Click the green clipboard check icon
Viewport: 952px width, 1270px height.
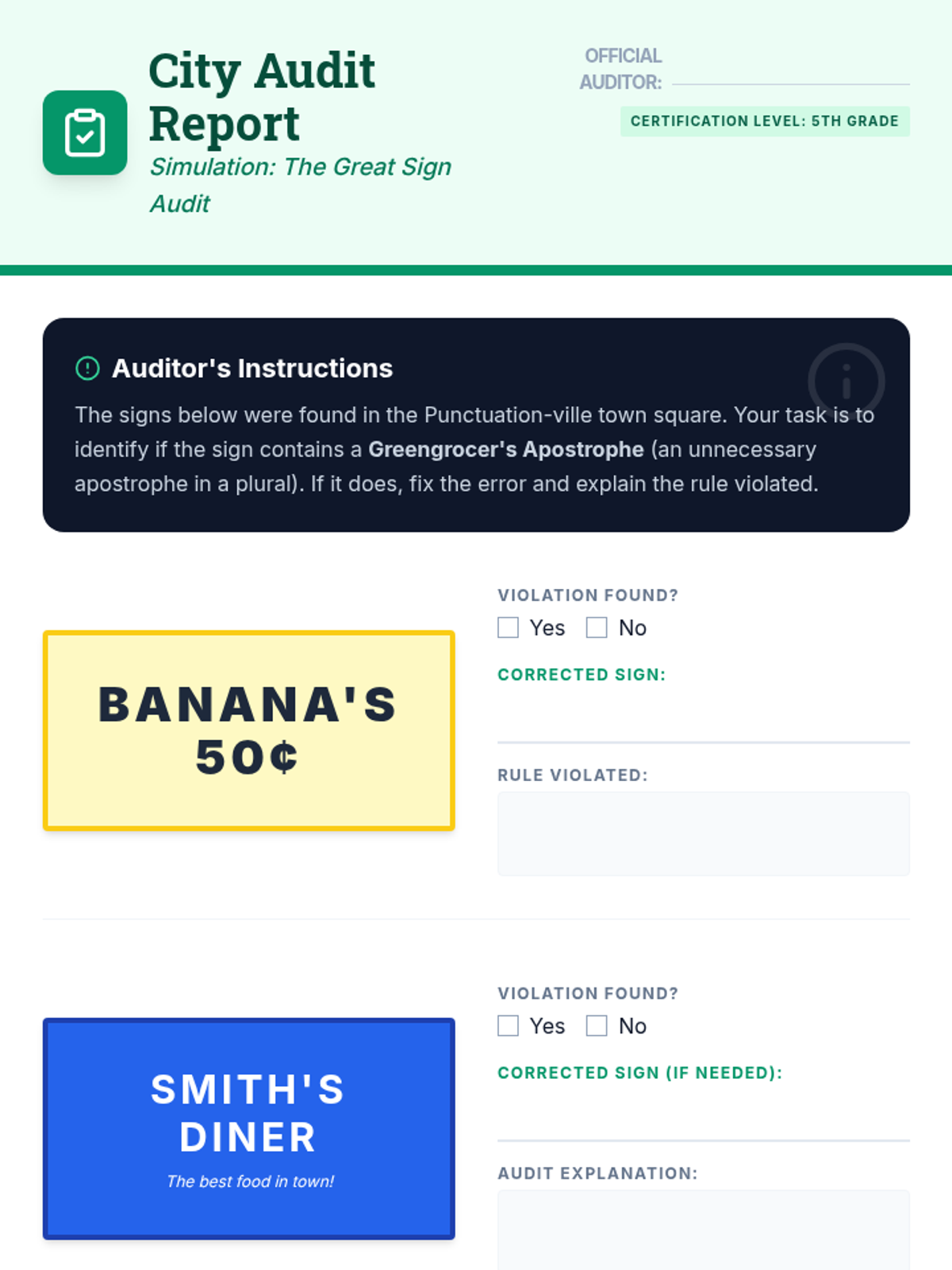85,133
